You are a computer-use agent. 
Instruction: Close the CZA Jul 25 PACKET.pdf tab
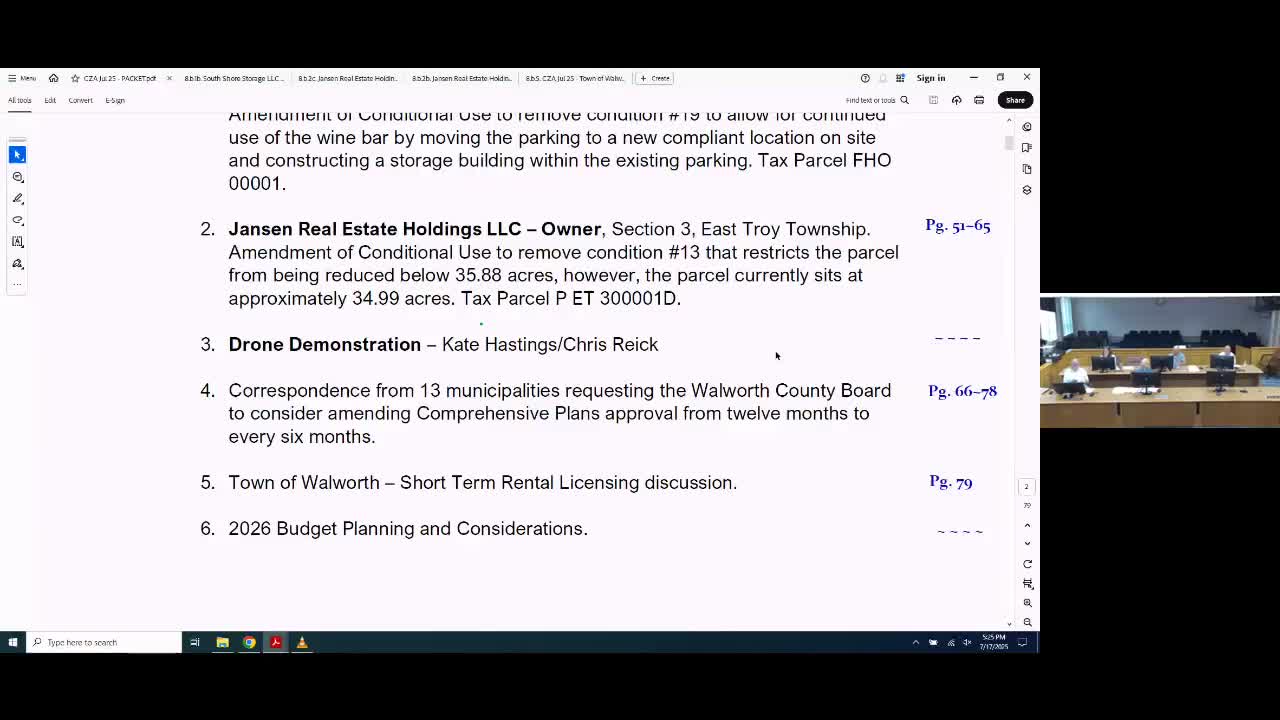click(x=169, y=78)
